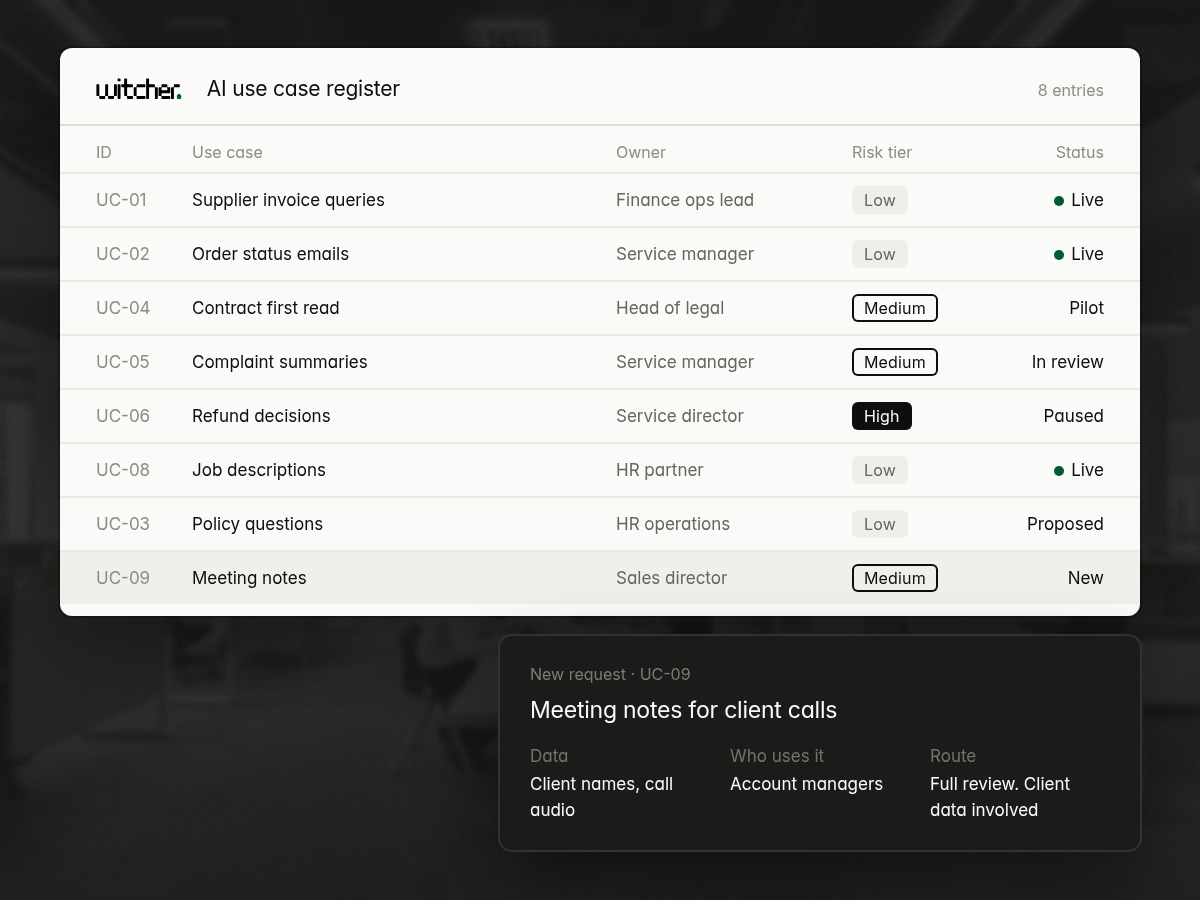Click 'Head of legal' owner cell
This screenshot has width=1200, height=900.
tap(670, 308)
